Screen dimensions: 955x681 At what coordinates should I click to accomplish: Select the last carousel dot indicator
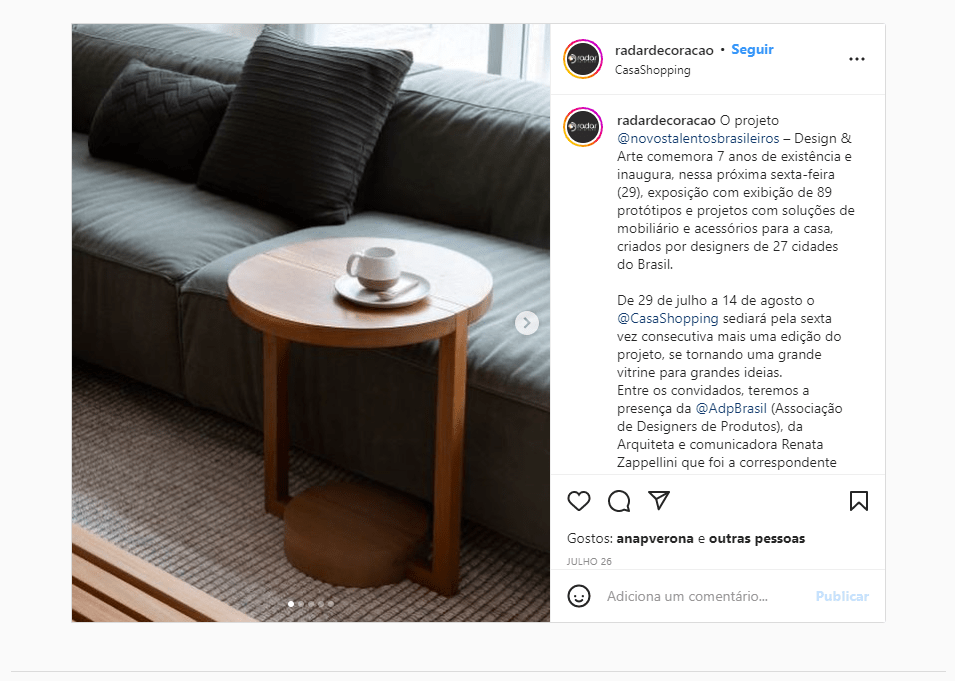[x=331, y=604]
